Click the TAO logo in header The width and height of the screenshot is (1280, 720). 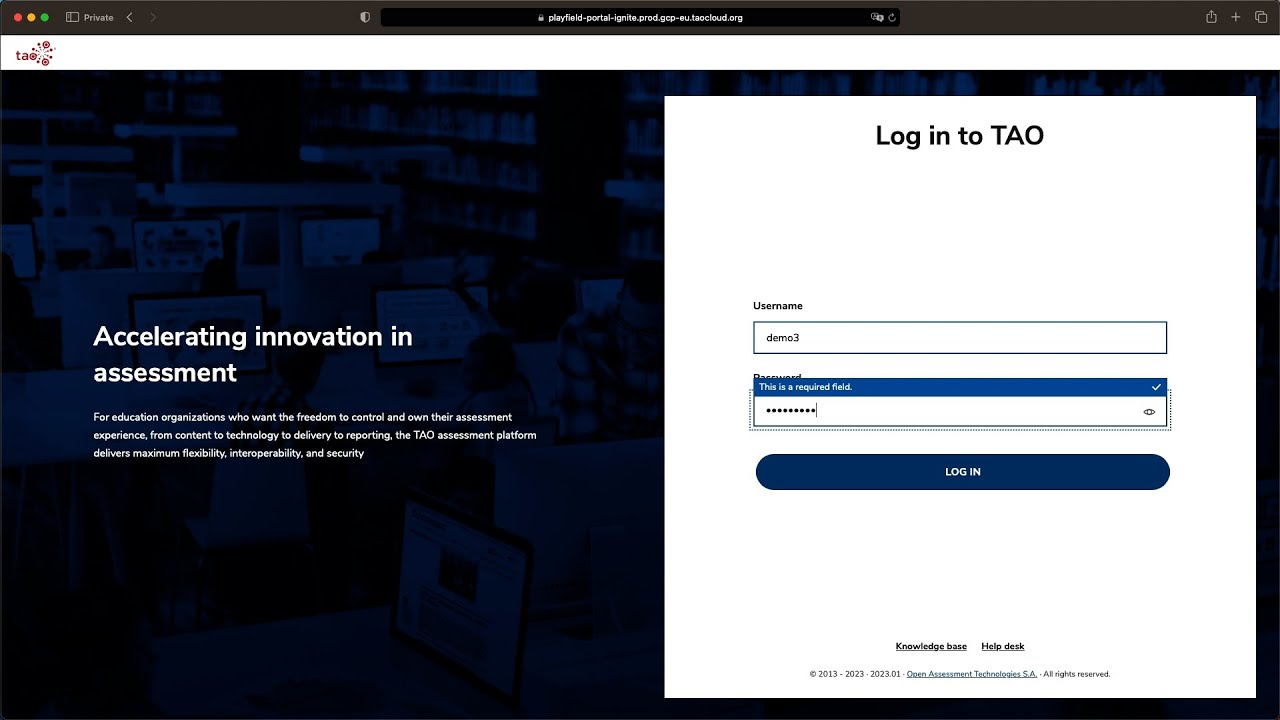pos(35,54)
